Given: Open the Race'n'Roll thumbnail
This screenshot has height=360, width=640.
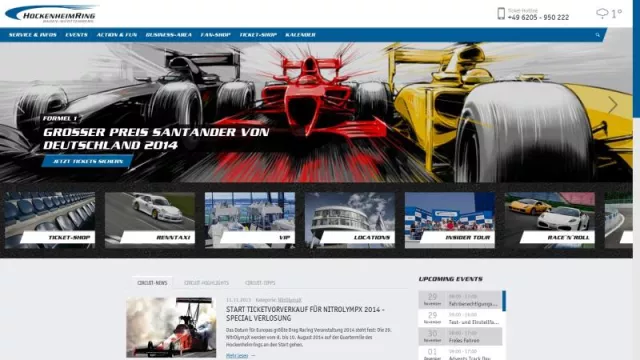Looking at the screenshot, I should click(550, 220).
